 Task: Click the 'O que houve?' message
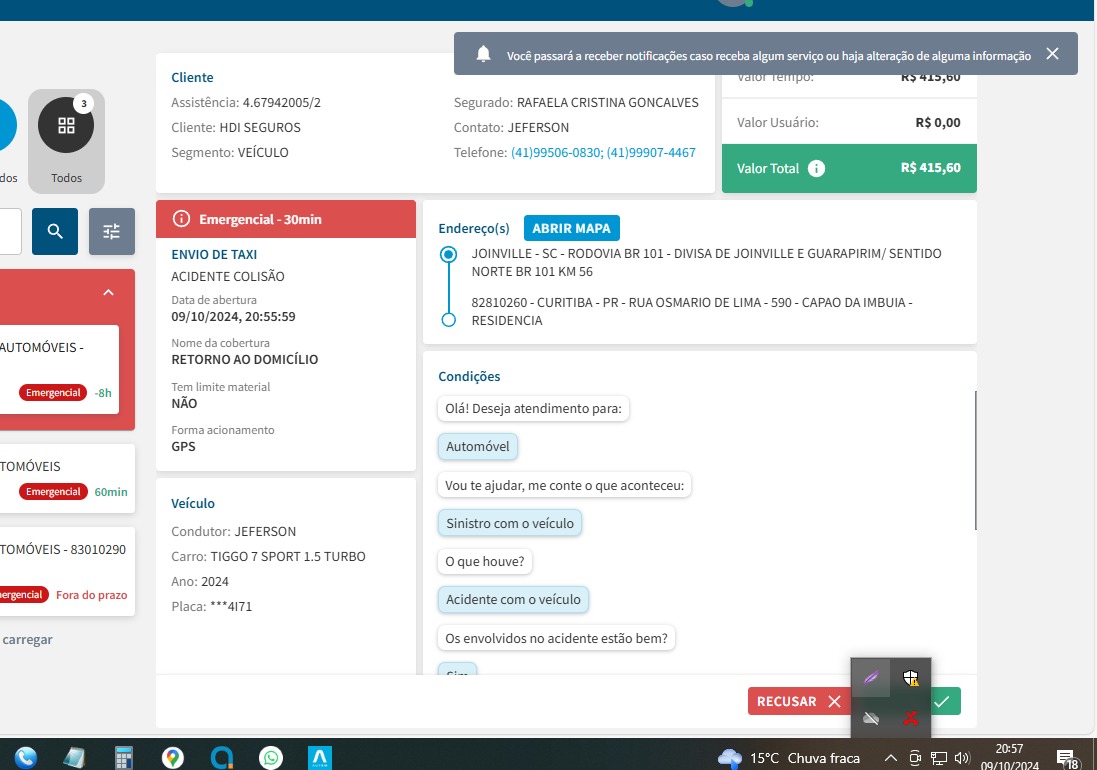[485, 562]
